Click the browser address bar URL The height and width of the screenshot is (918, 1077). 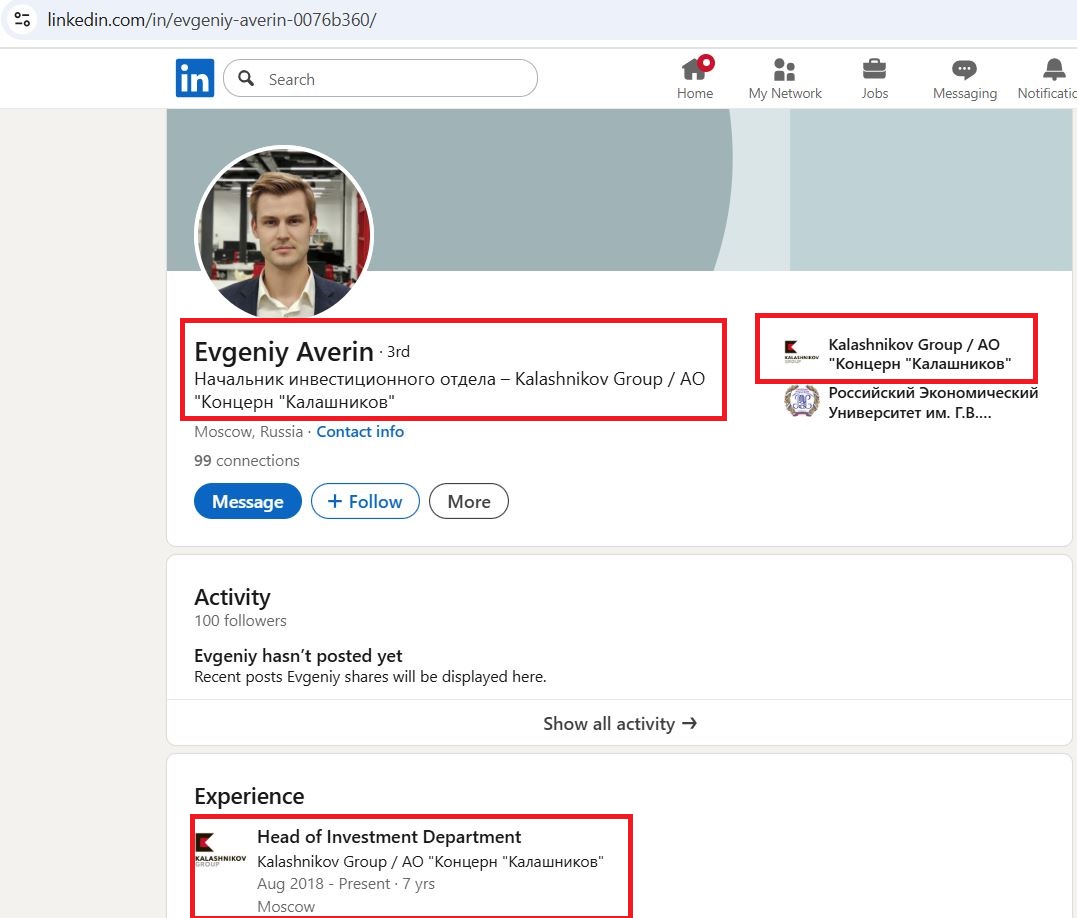212,19
